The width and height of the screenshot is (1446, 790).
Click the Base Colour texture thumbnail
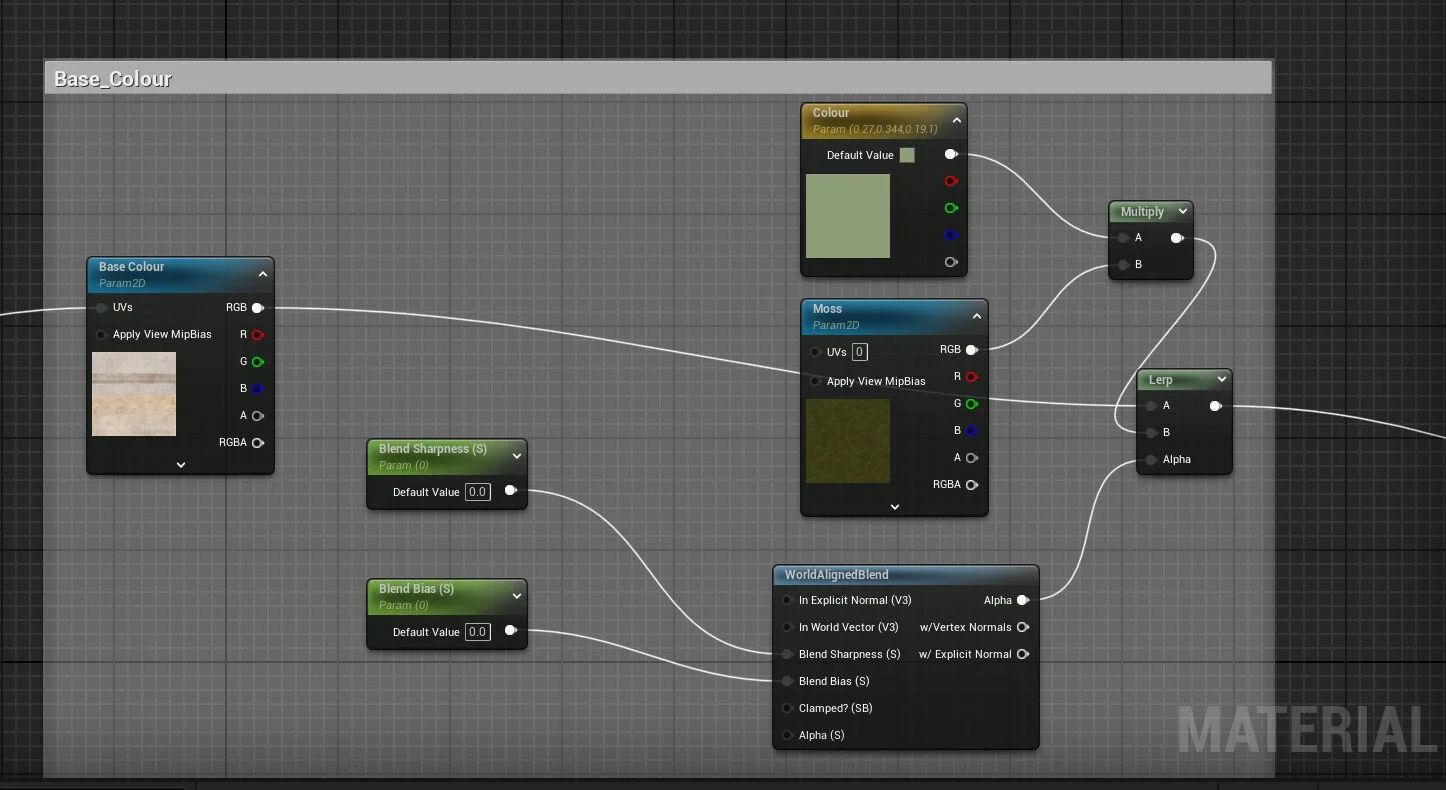[134, 394]
